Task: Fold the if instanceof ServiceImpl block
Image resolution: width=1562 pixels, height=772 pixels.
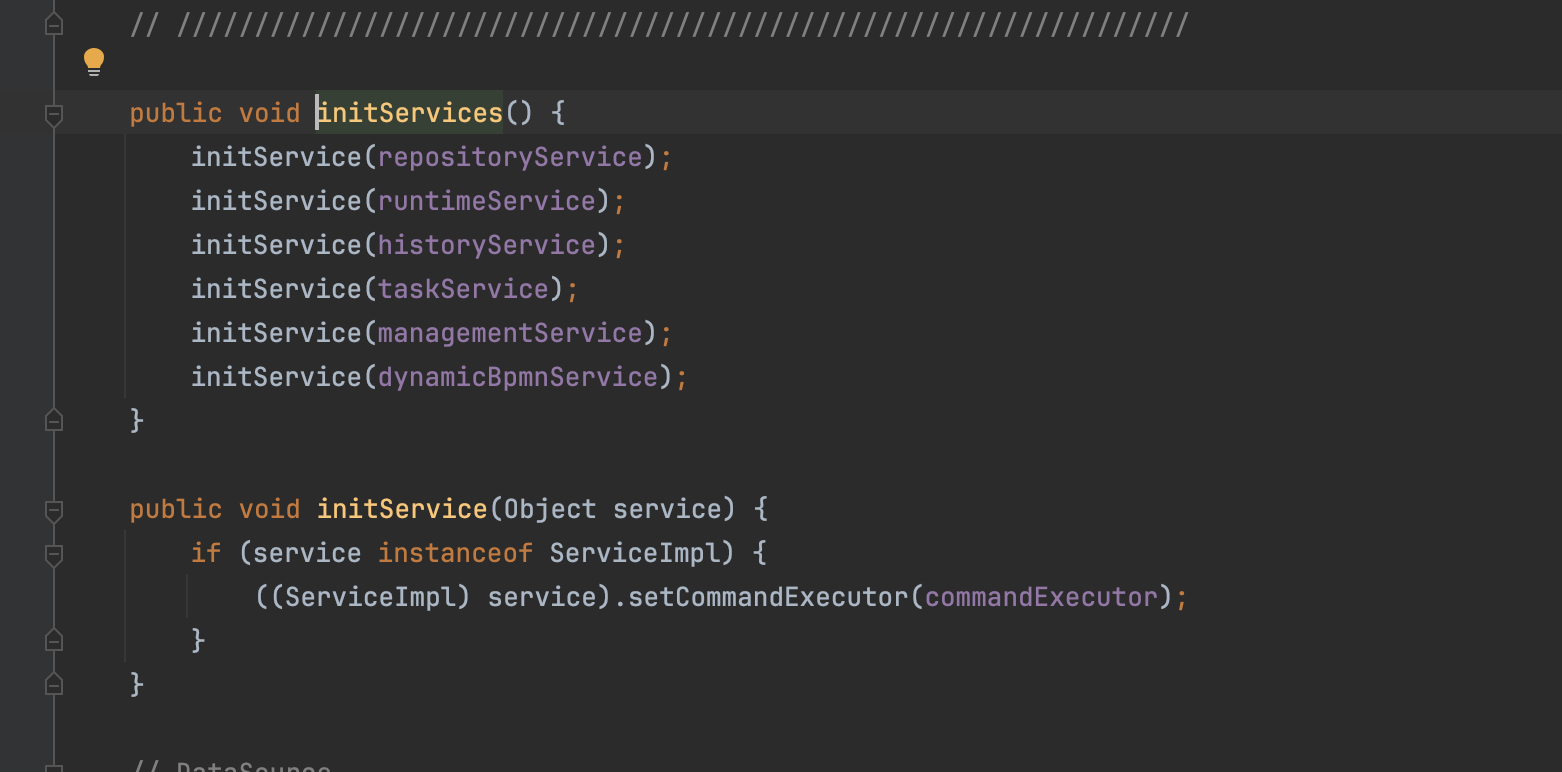Action: [54, 554]
